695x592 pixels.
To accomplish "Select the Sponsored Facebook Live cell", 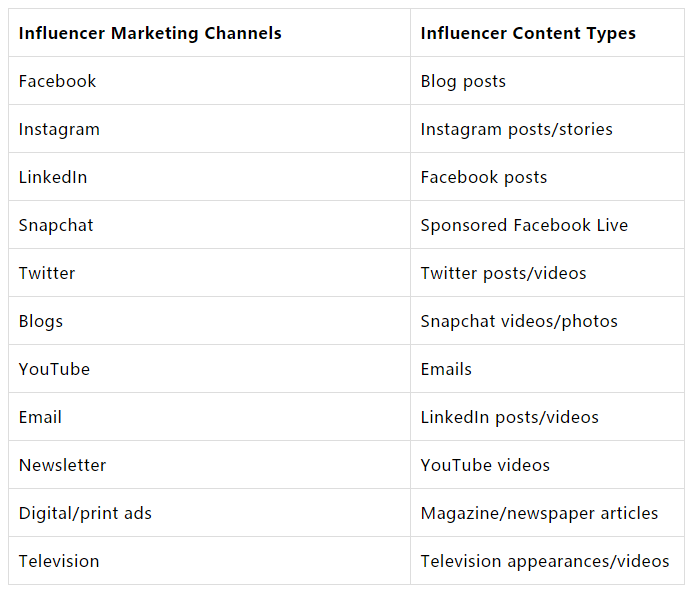I will pos(547,225).
